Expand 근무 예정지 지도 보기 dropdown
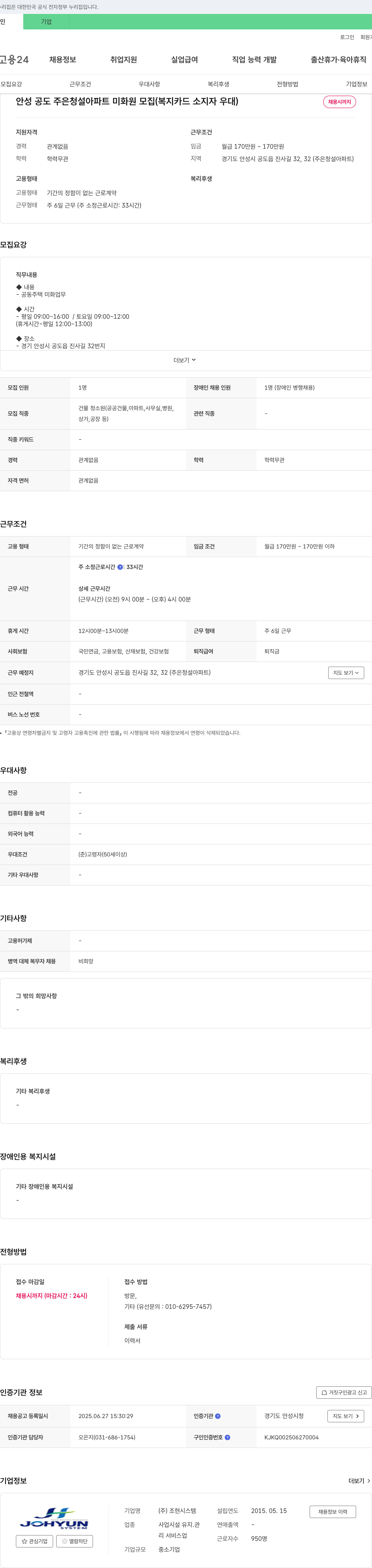 pos(346,672)
